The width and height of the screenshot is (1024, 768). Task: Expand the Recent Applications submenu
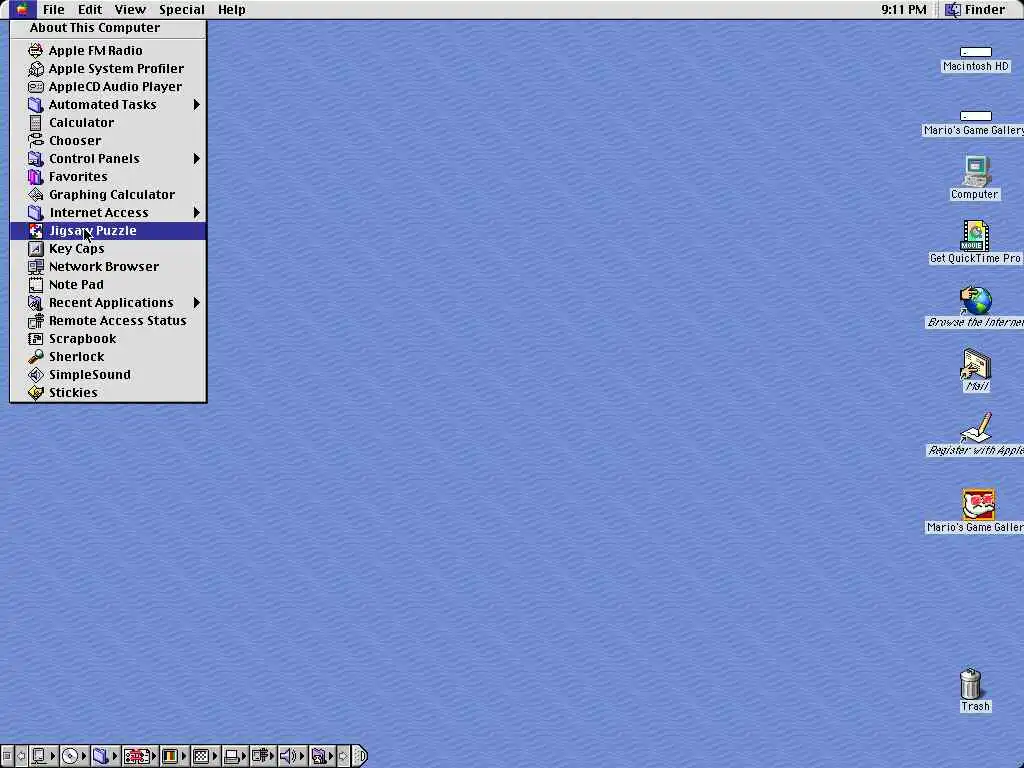(x=108, y=302)
